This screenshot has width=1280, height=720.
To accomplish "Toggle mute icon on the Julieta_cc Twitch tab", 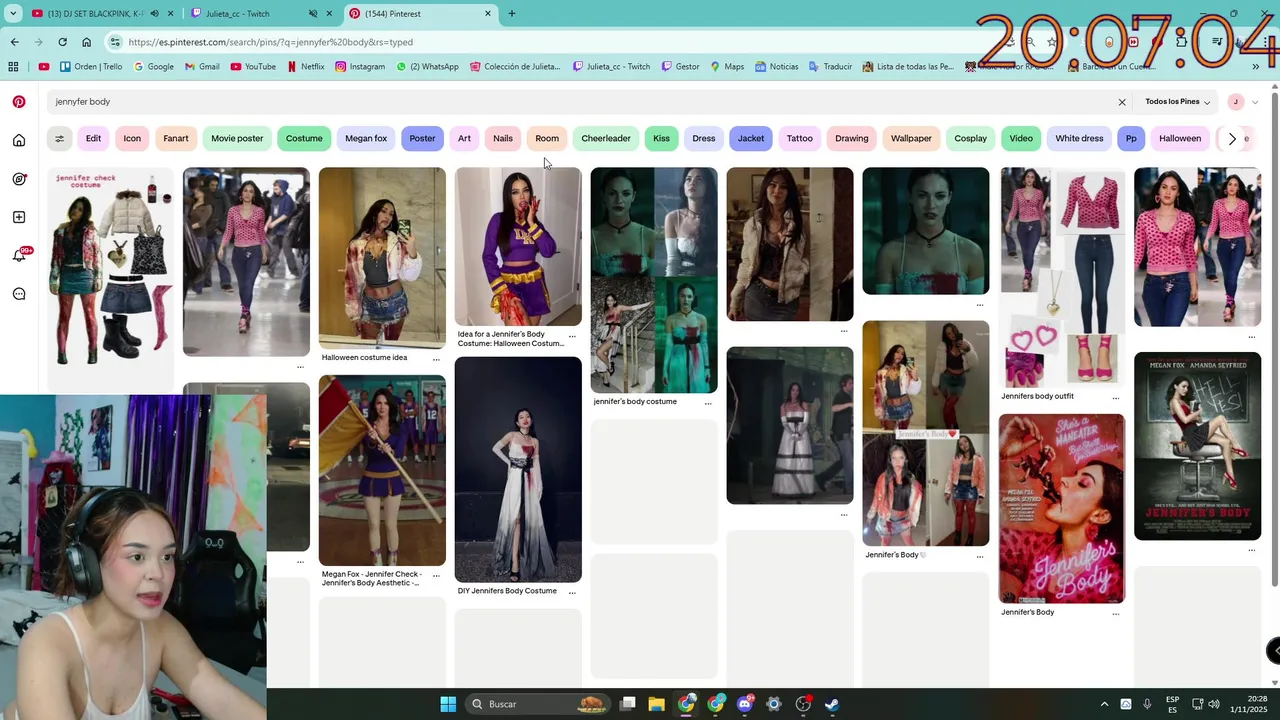I will [x=313, y=14].
